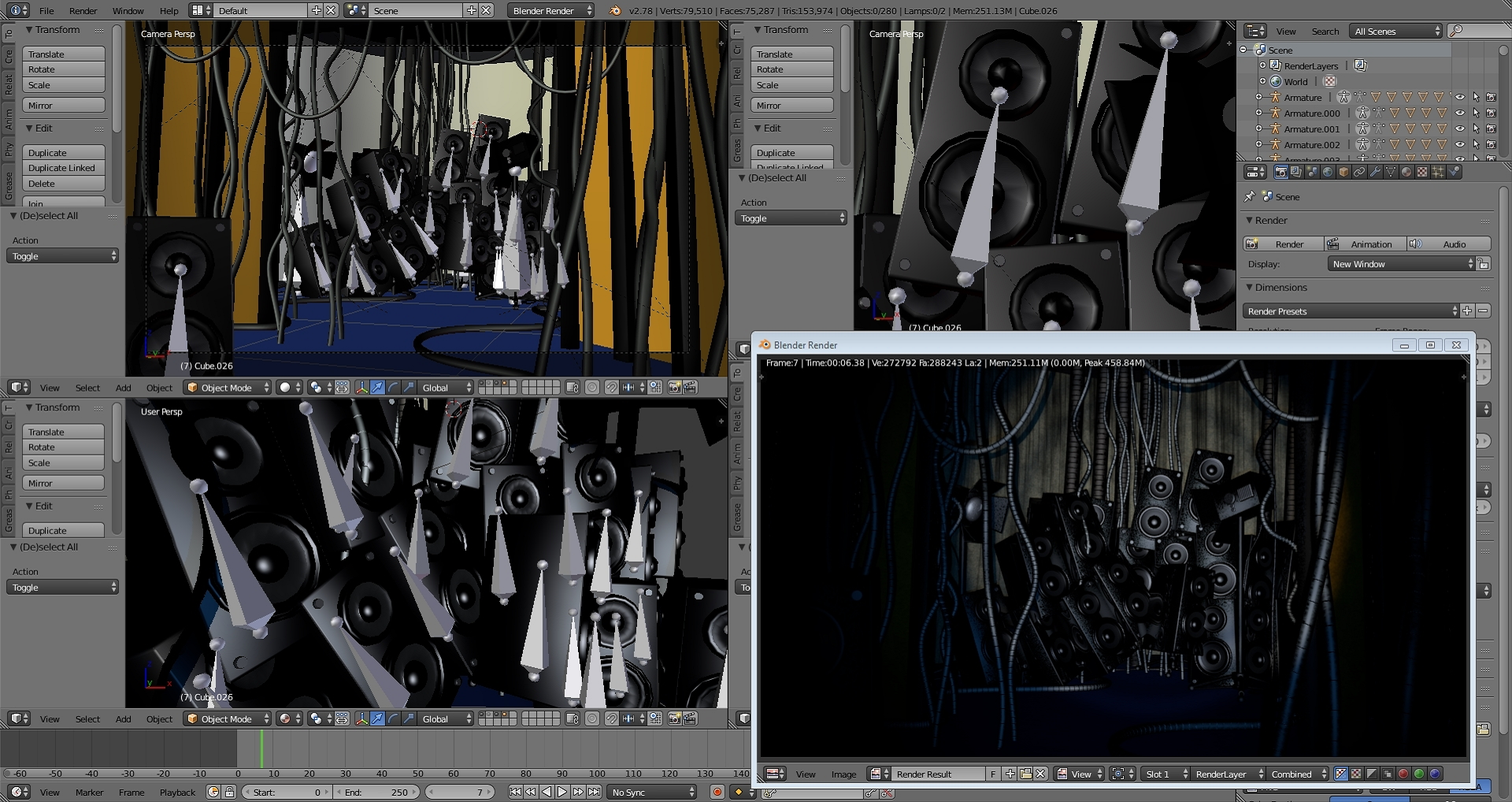Open the Help menu
This screenshot has width=1512, height=802.
tap(169, 10)
